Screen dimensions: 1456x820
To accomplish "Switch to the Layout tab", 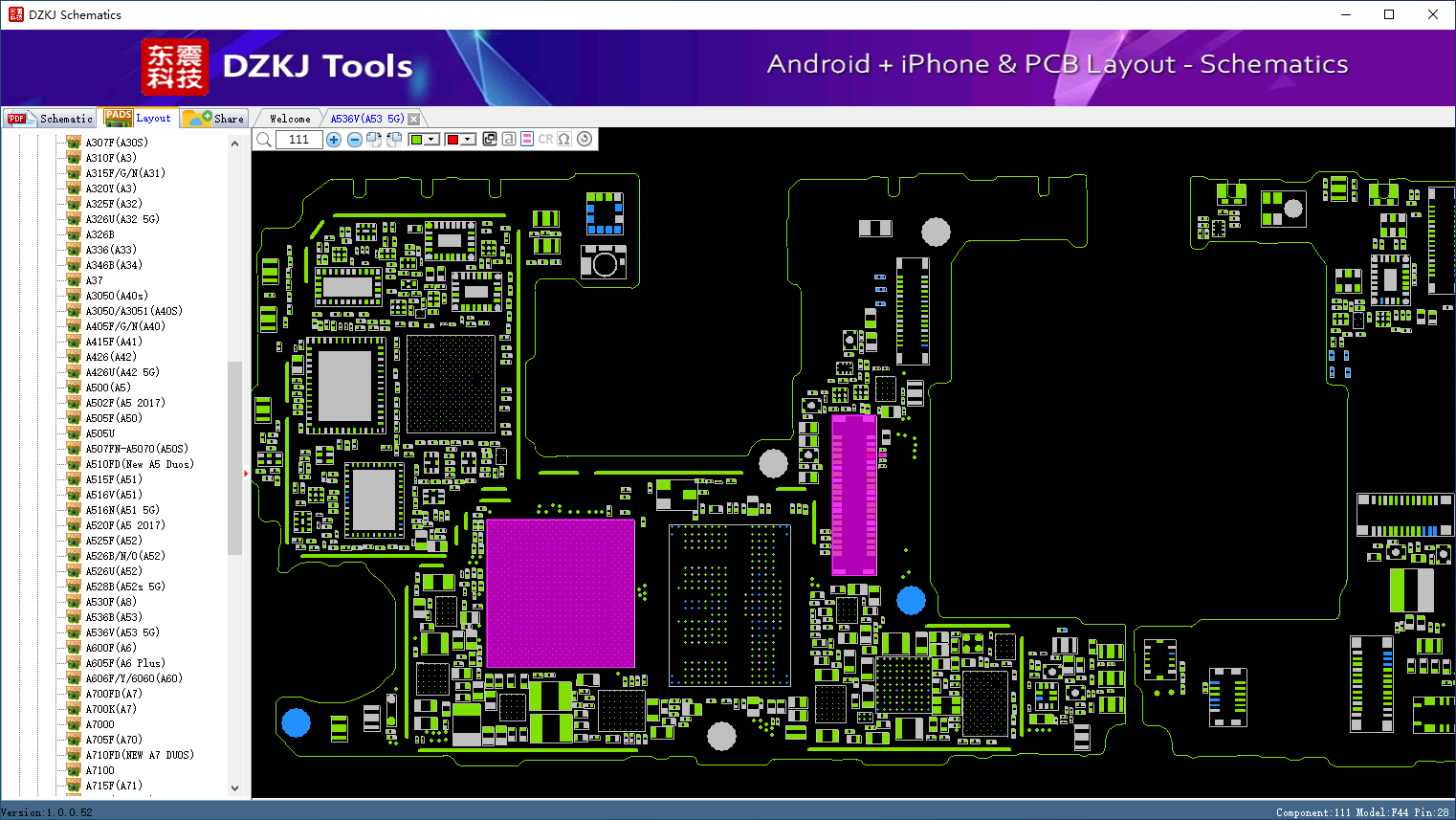I will (139, 118).
